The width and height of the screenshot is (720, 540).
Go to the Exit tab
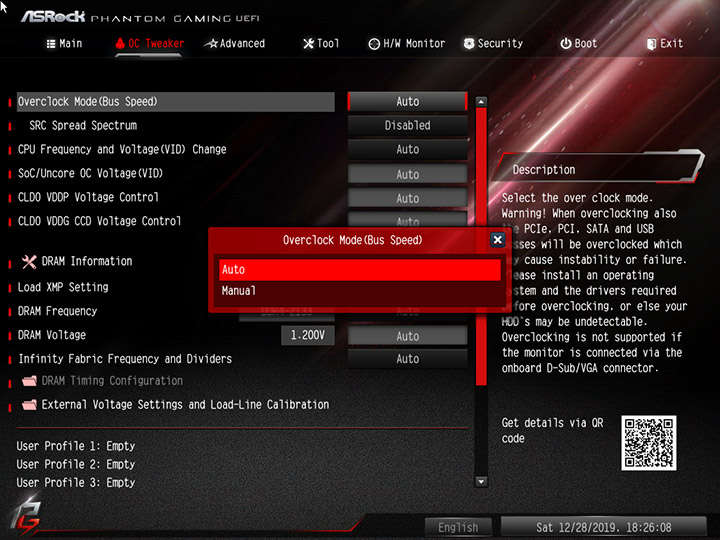[x=665, y=44]
